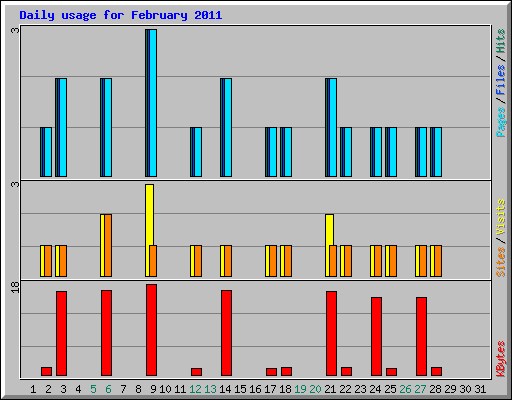Select day label 9 on the axis

(x=153, y=389)
